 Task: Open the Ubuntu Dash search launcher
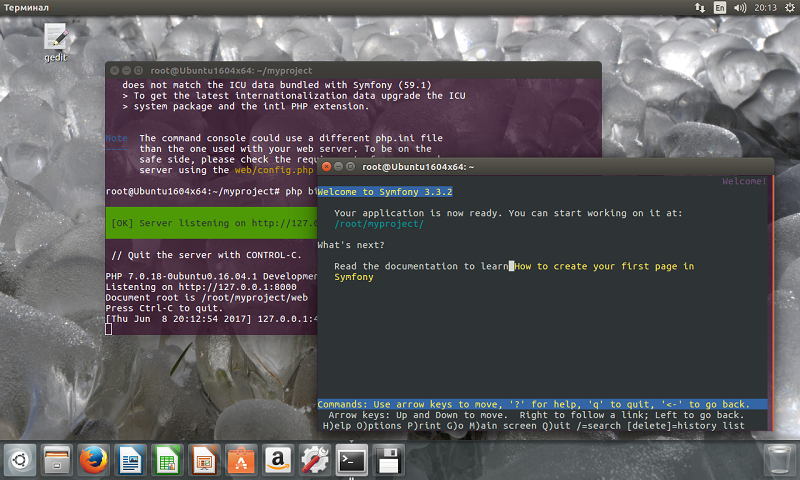click(20, 460)
